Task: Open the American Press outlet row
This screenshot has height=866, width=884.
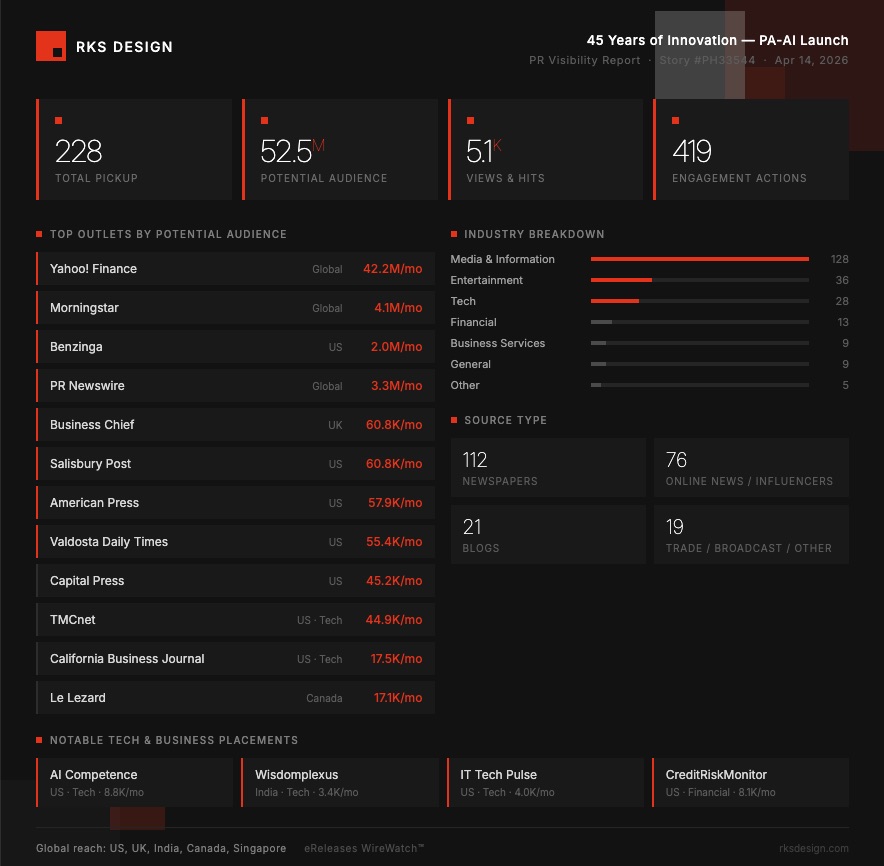Action: (236, 502)
